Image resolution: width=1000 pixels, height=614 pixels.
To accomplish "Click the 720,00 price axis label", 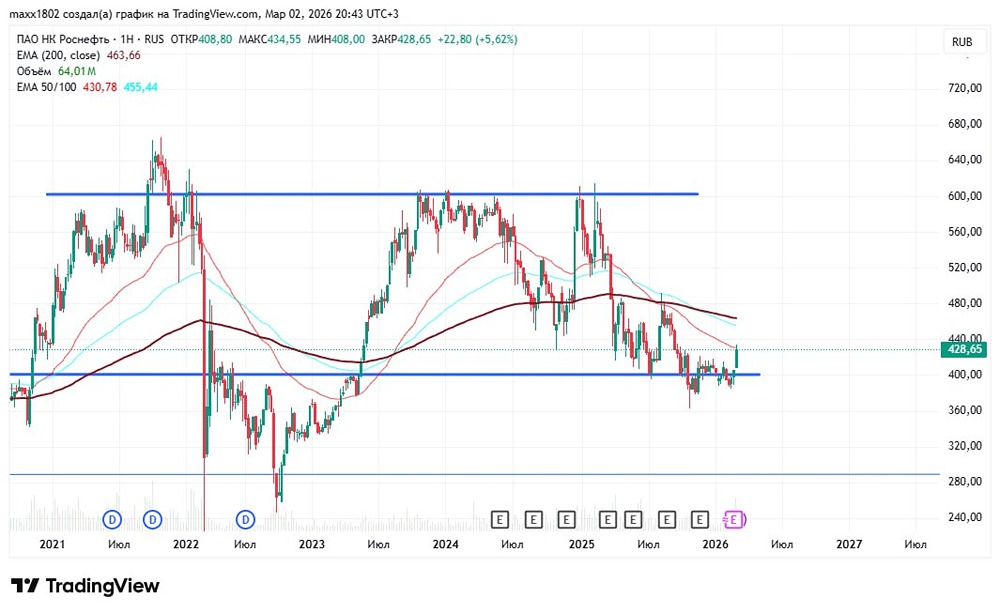I will (x=964, y=88).
